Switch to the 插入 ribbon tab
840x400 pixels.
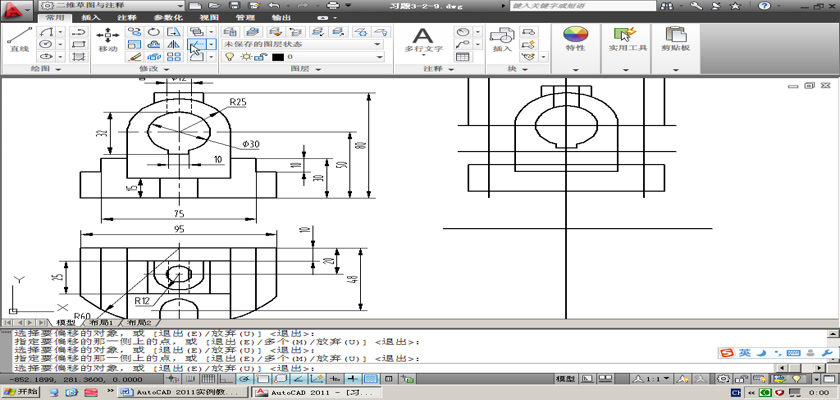91,18
